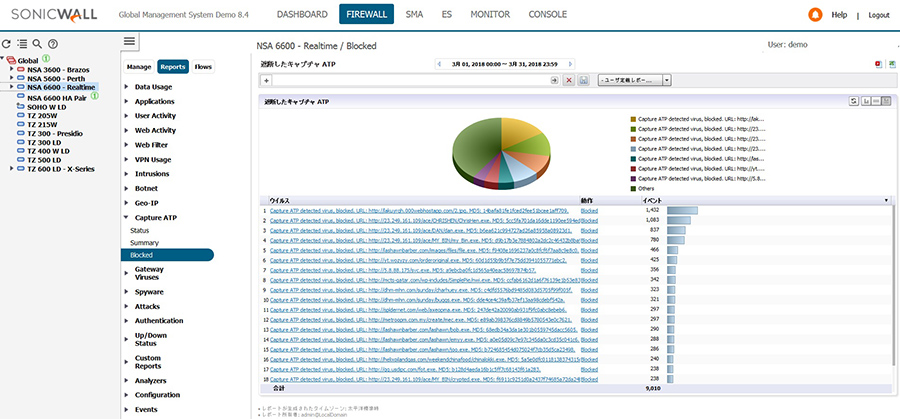Open the MONITOR top menu
This screenshot has width=900, height=419.
(490, 14)
